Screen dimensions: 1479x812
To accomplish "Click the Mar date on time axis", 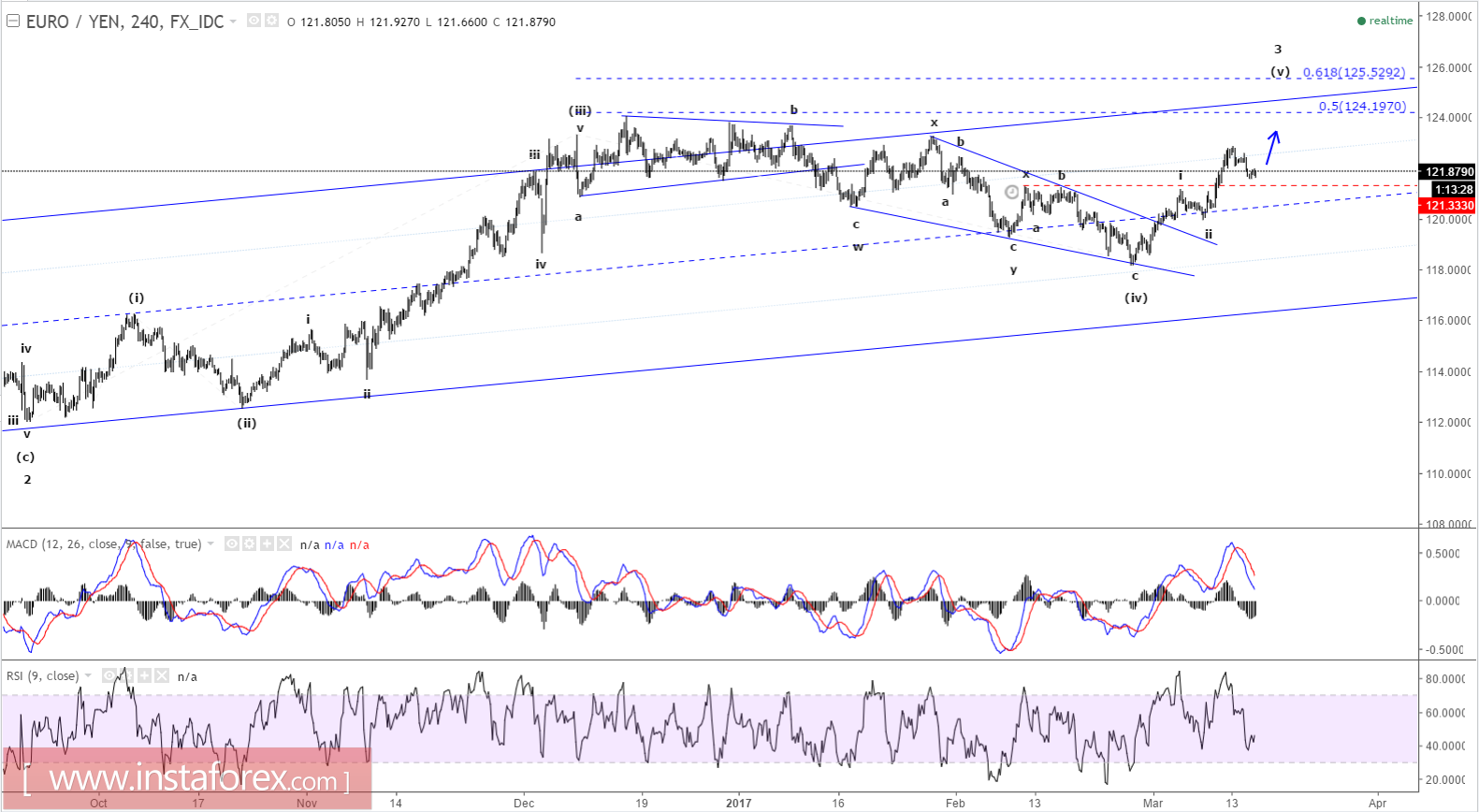I will coord(1153,803).
